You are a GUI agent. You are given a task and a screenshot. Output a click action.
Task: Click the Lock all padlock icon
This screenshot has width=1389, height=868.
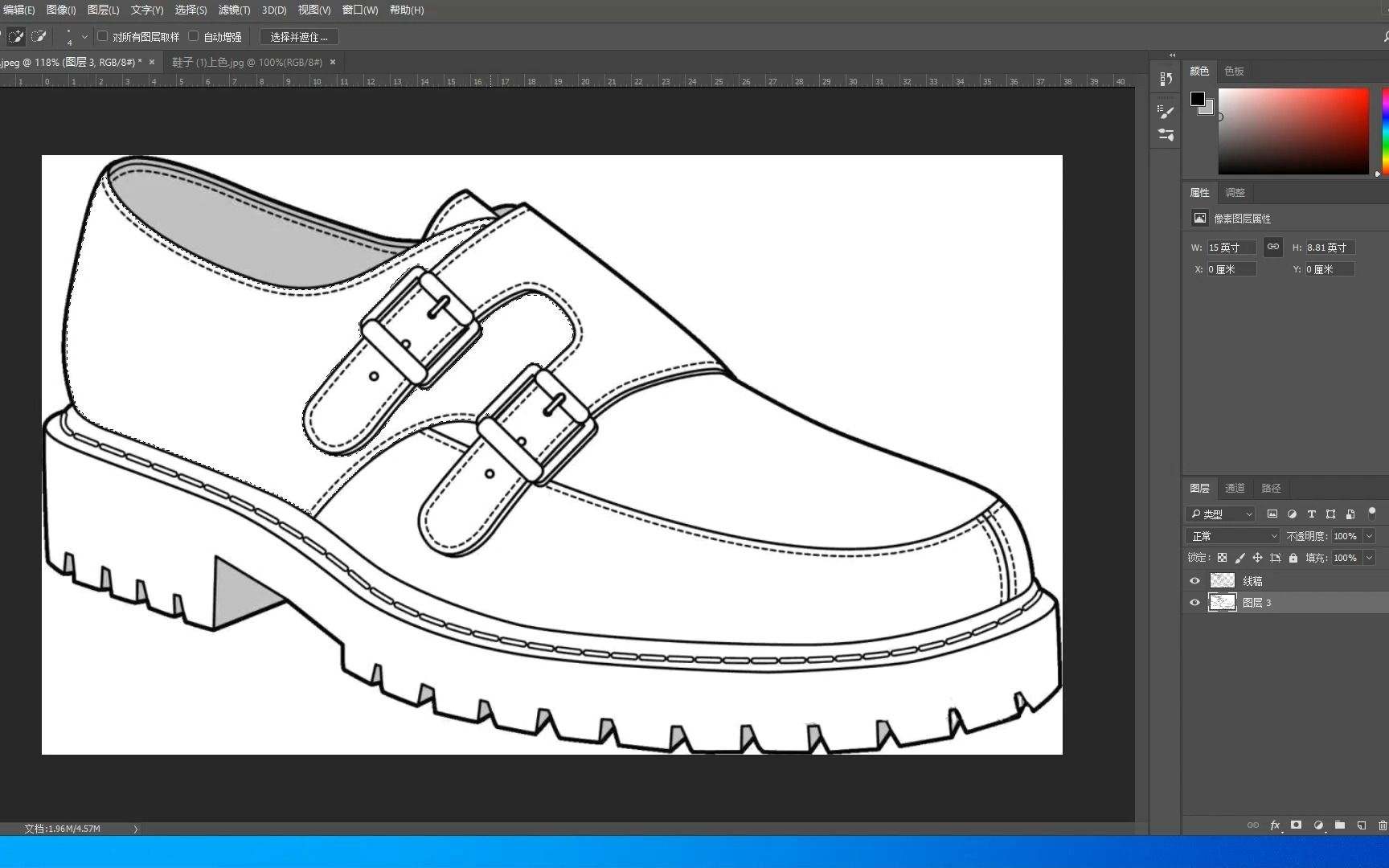click(x=1293, y=558)
